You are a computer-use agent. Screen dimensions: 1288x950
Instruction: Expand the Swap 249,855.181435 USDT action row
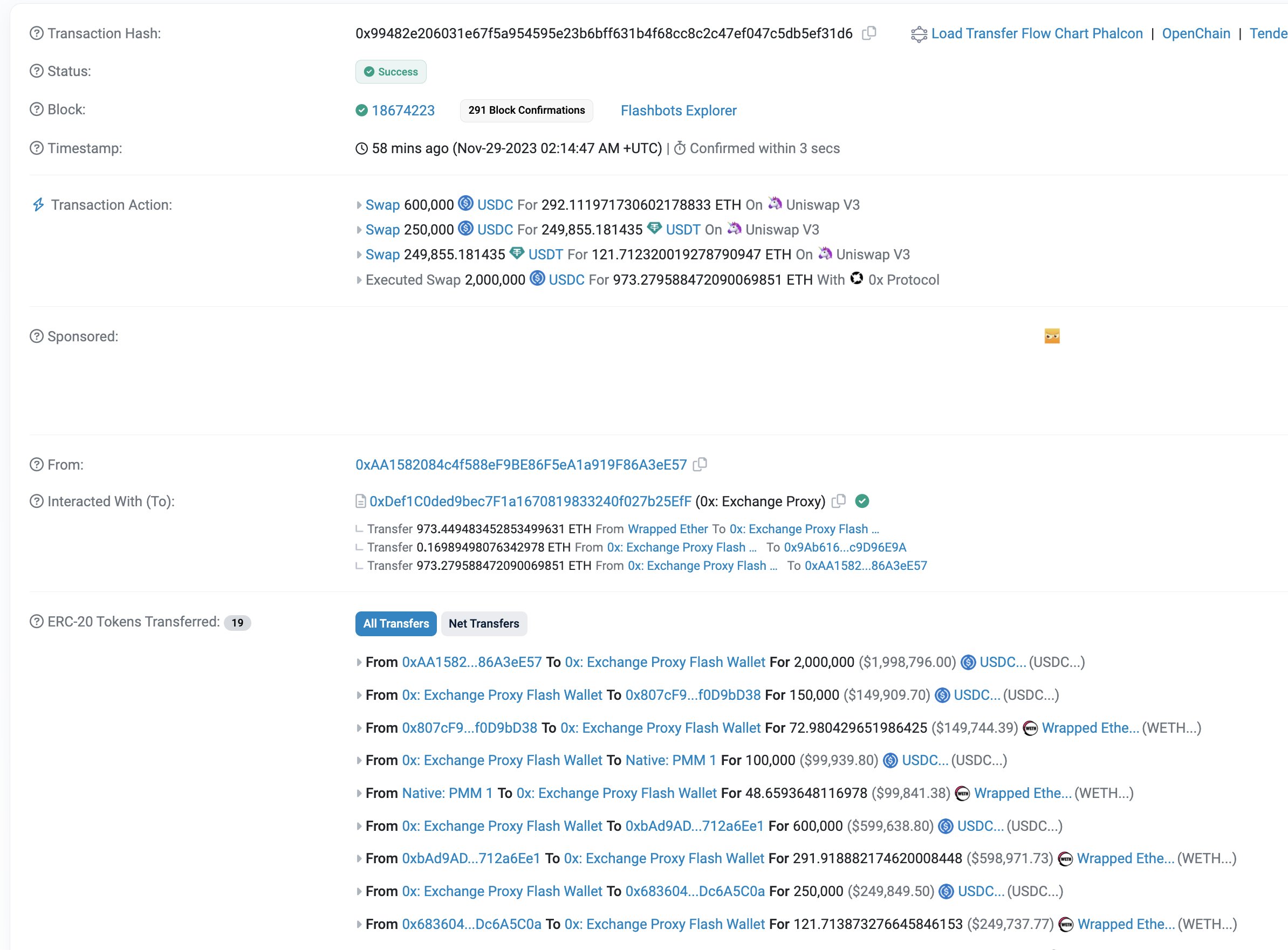coord(359,254)
